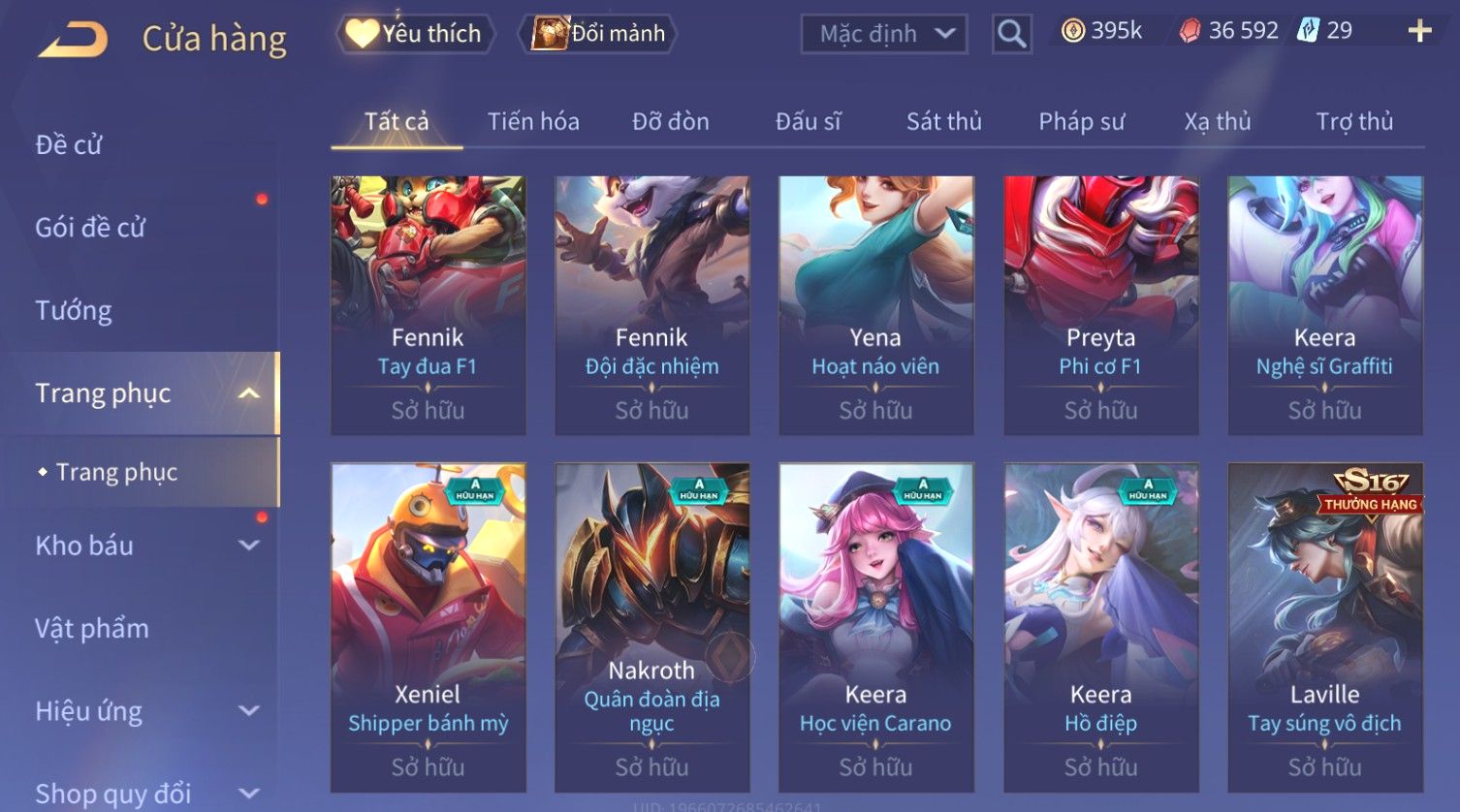1460x812 pixels.
Task: Select the Nakroth Quân đoàn địa ngục card
Action: pyautogui.click(x=651, y=627)
